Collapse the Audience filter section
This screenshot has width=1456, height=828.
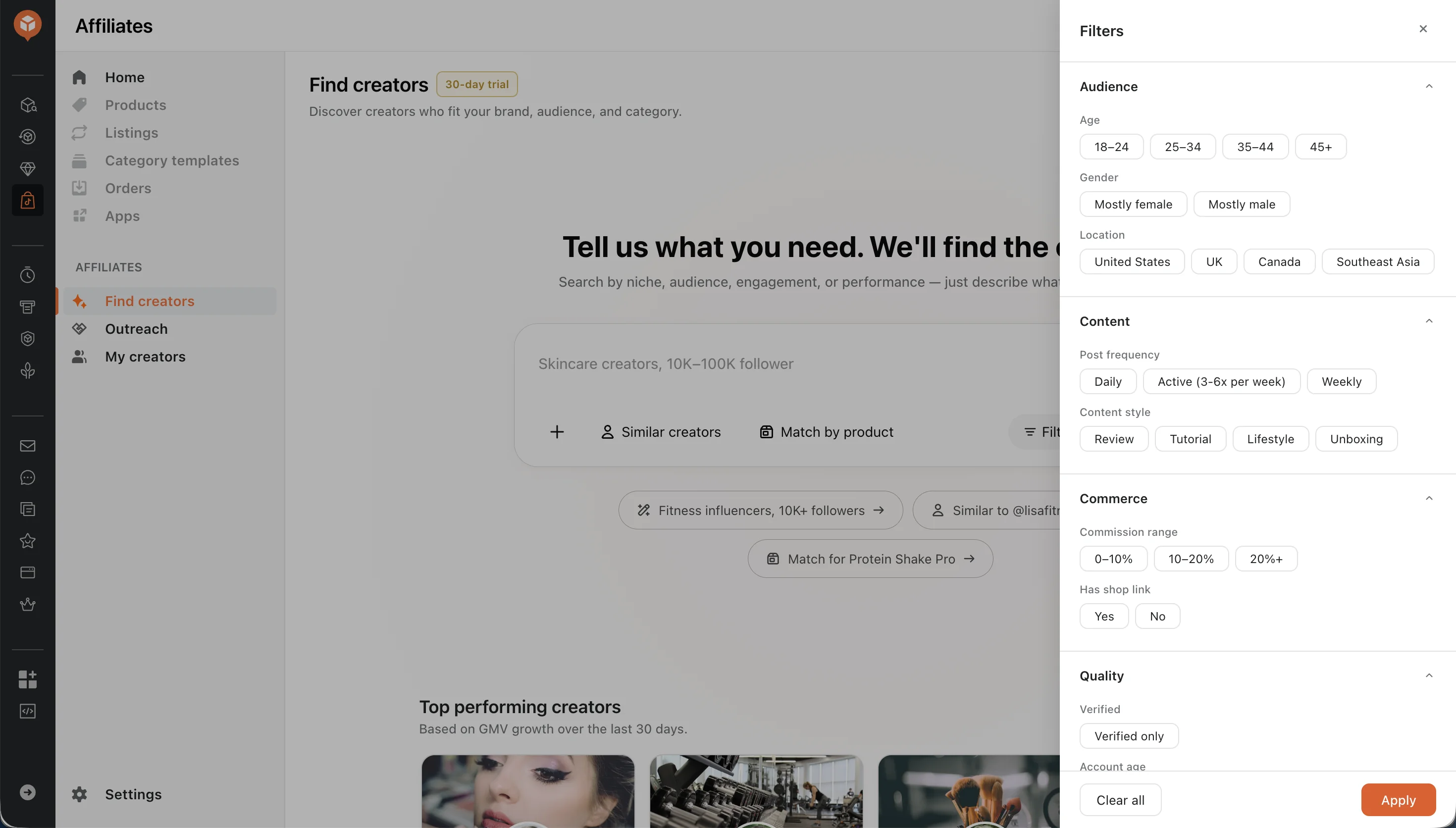click(x=1429, y=87)
